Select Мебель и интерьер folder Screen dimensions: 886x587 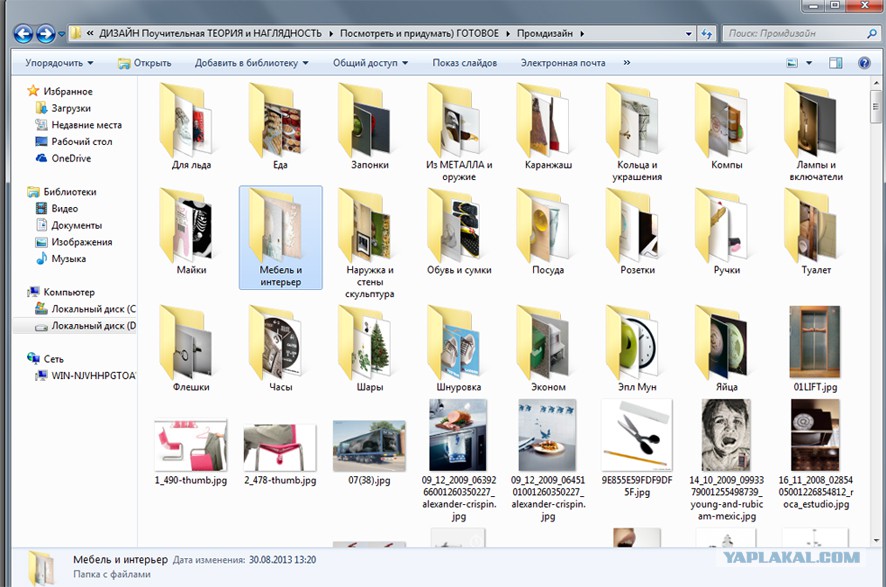[x=281, y=237]
